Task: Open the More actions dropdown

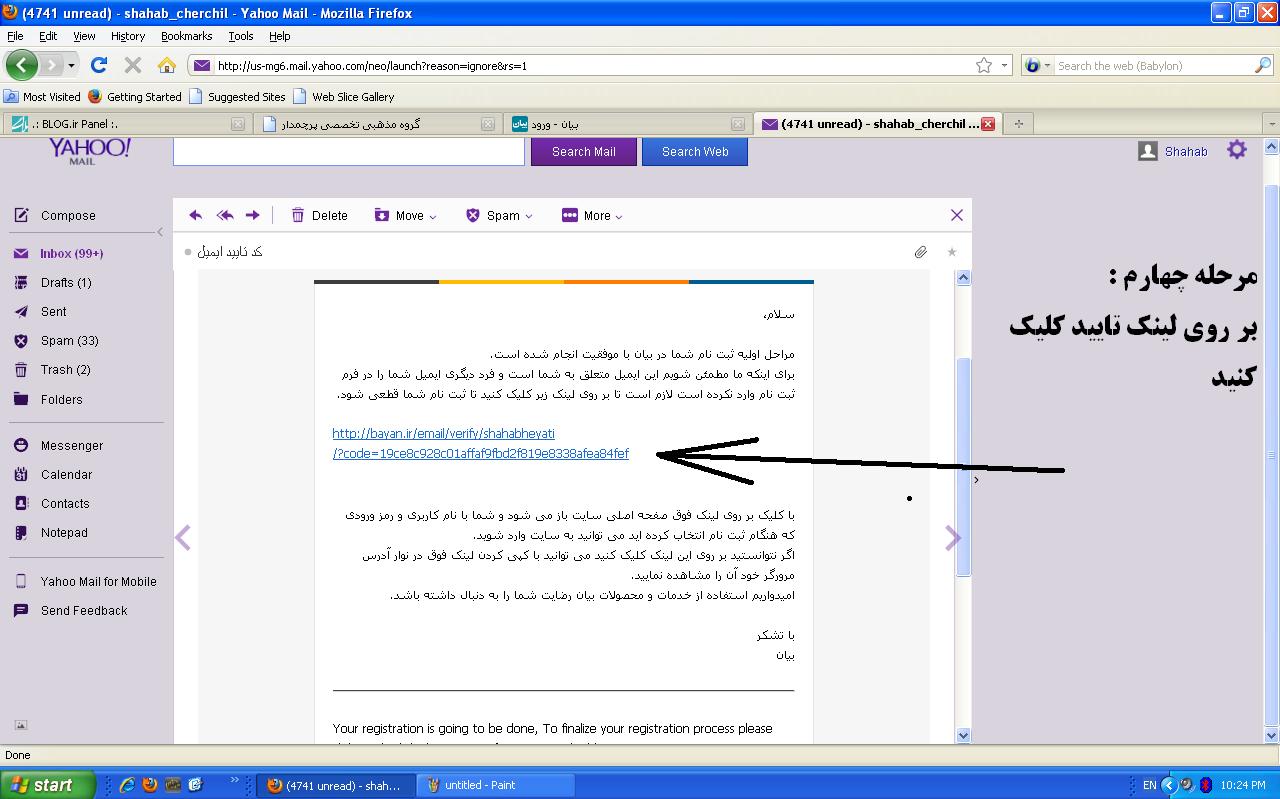Action: (x=592, y=215)
